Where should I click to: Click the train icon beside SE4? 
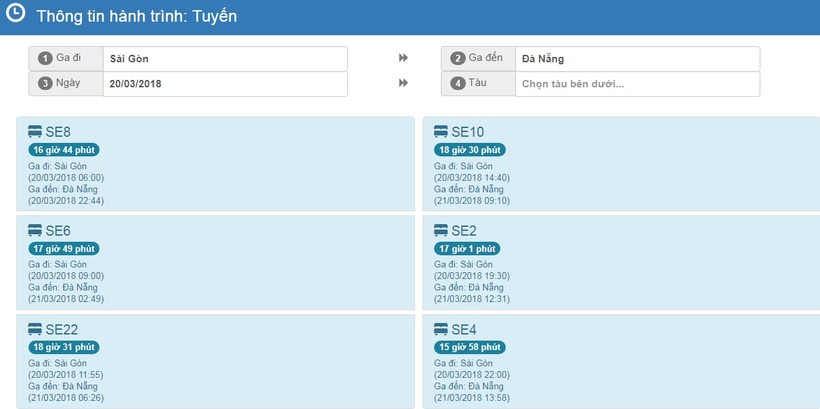click(441, 329)
